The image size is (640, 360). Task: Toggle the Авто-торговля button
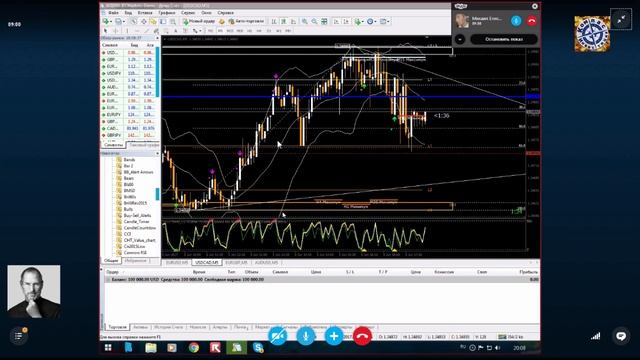pyautogui.click(x=246, y=21)
